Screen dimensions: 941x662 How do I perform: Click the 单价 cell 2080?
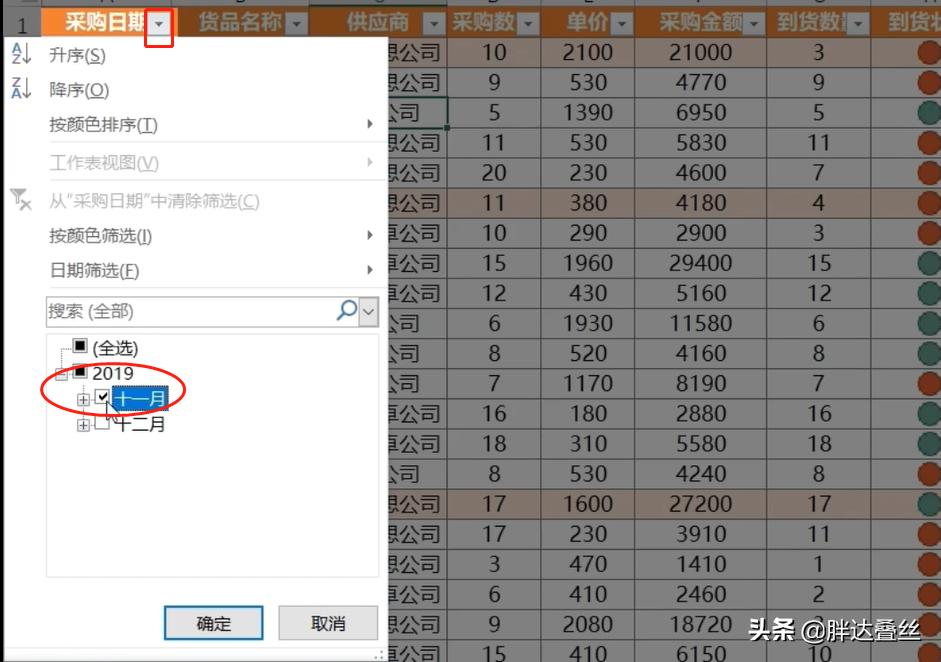tap(588, 625)
